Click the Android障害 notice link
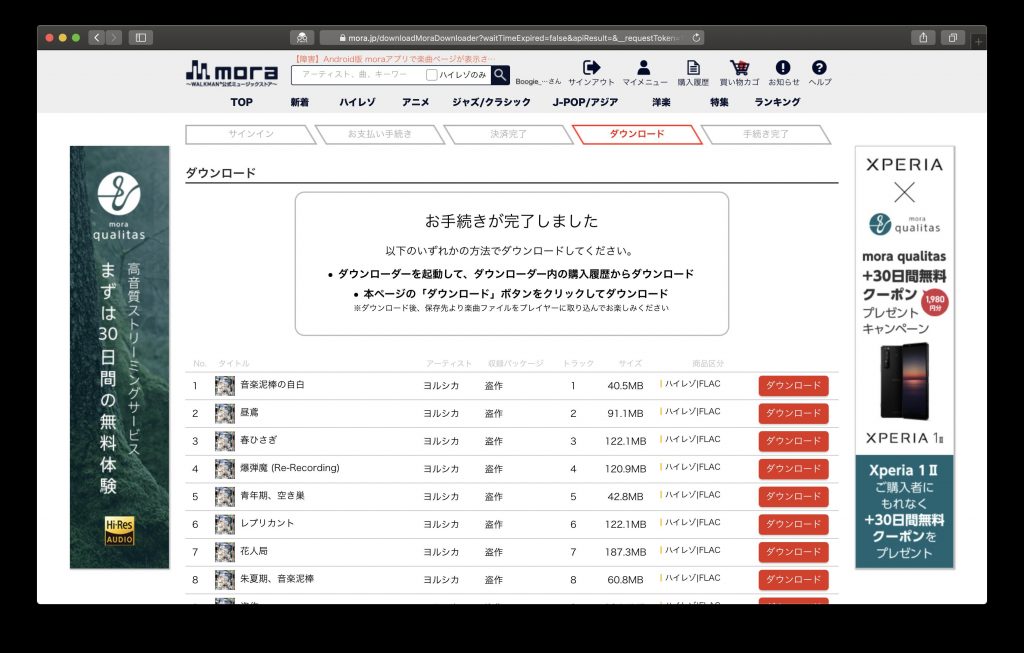 point(394,59)
